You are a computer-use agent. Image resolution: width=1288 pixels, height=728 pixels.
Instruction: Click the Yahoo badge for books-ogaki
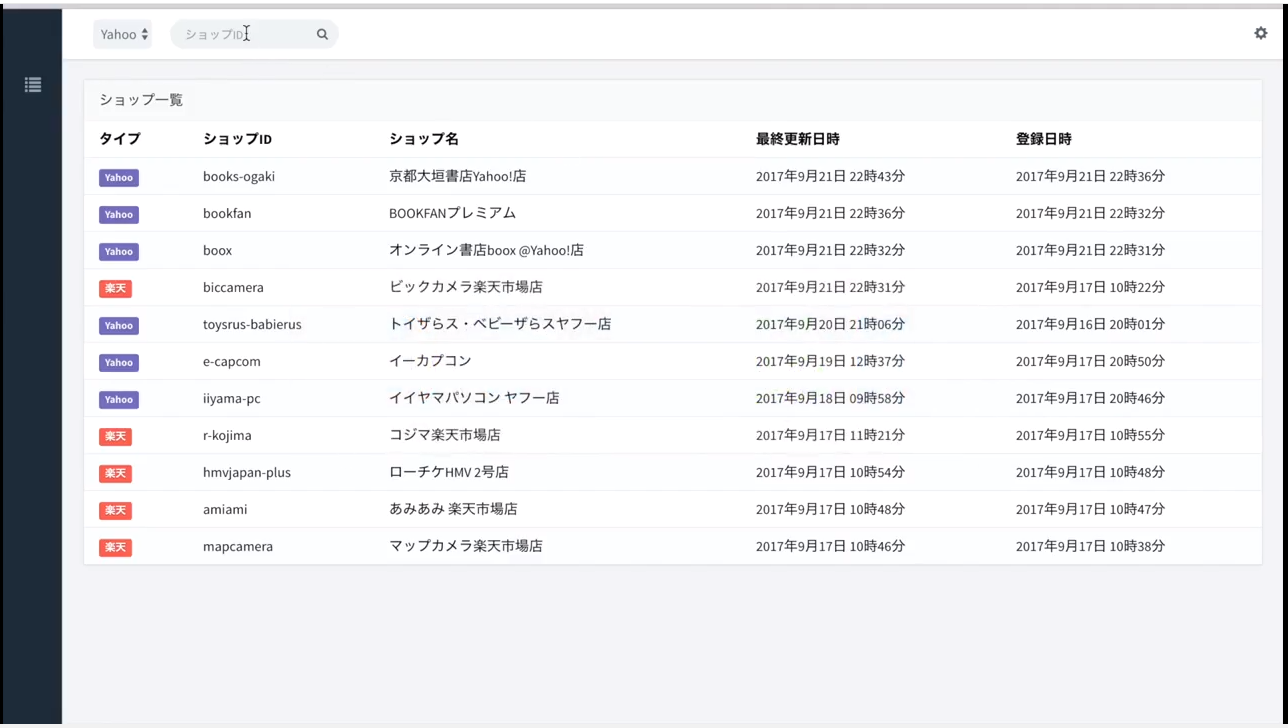click(118, 177)
